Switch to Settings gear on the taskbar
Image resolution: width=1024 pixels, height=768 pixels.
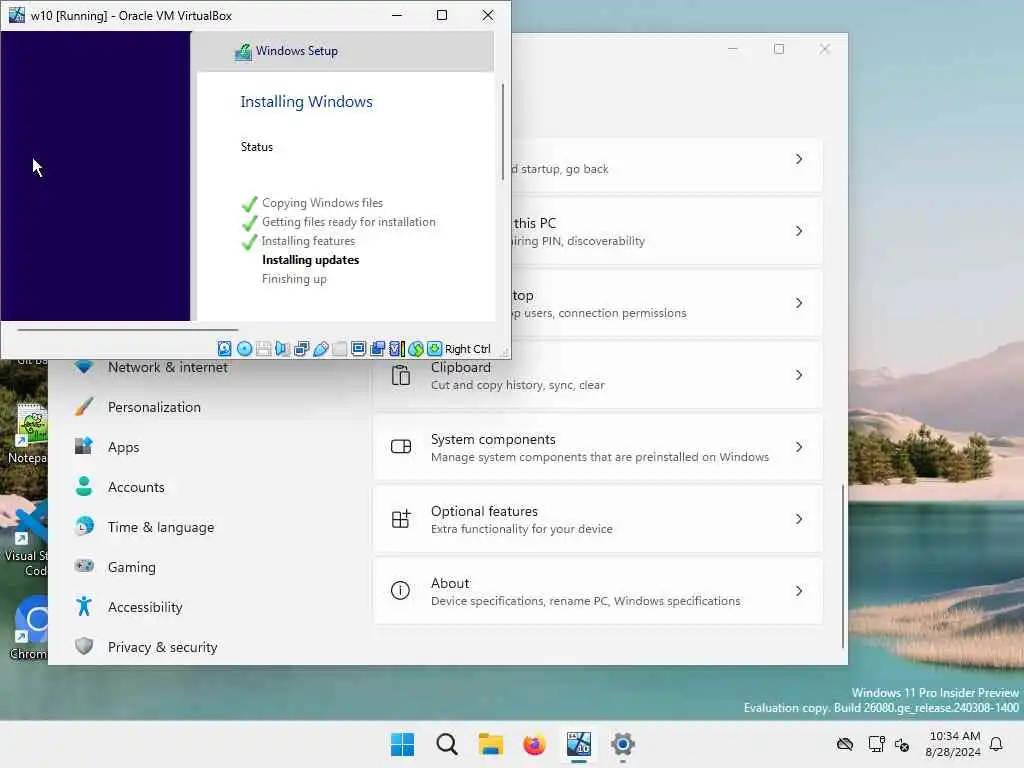click(x=622, y=744)
